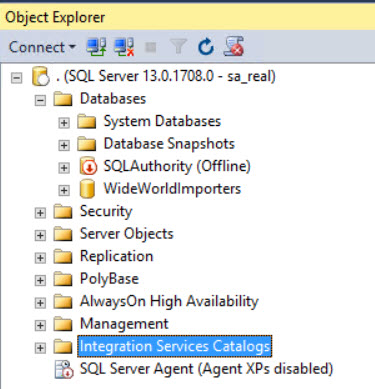Select the Management label
The width and height of the screenshot is (375, 389).
click(x=124, y=324)
